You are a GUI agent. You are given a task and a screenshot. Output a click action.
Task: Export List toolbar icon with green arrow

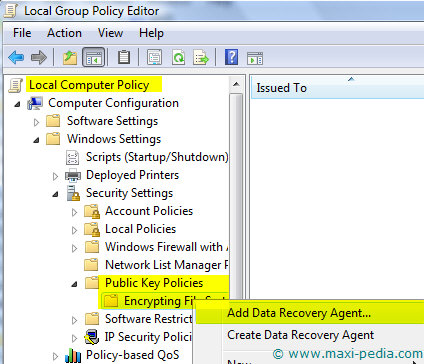201,57
